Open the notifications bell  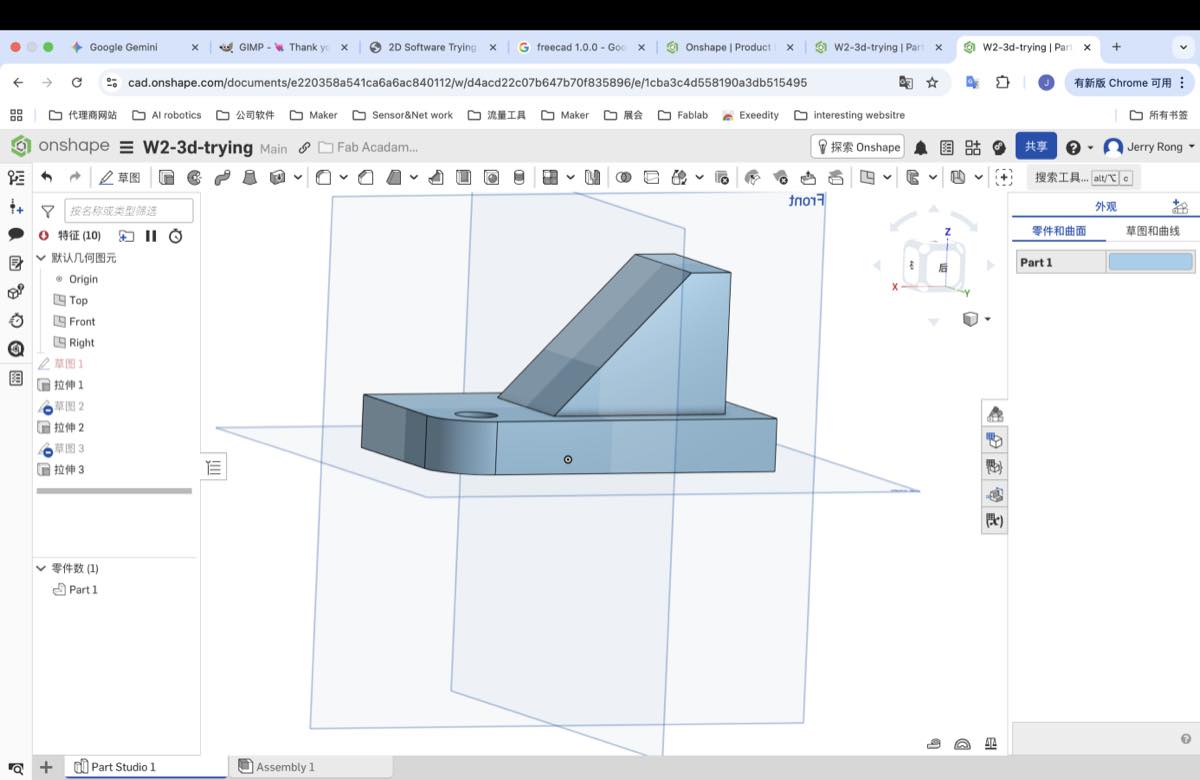[x=920, y=147]
